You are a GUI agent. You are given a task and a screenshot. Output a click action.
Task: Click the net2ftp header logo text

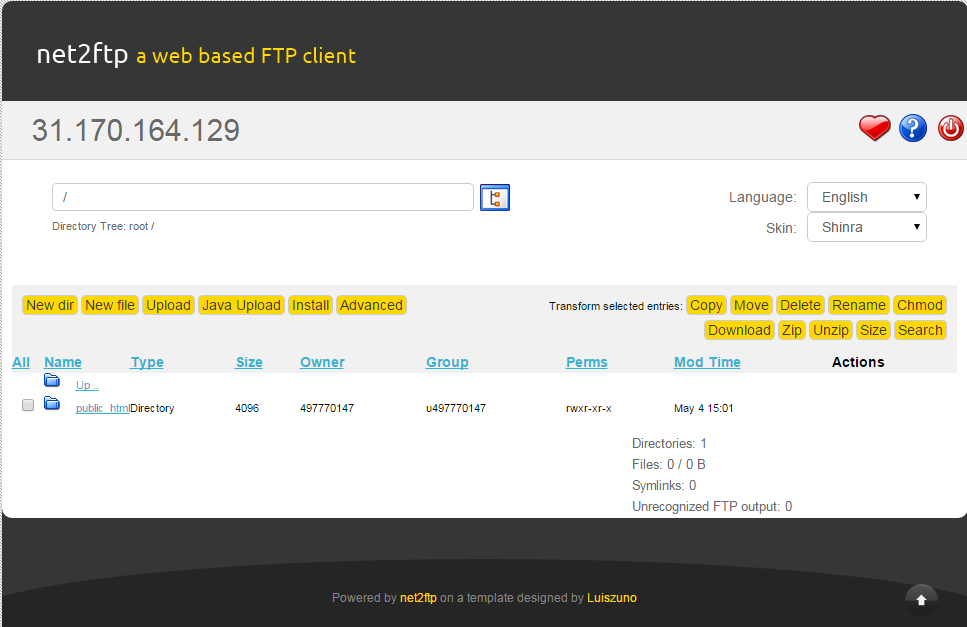(82, 55)
